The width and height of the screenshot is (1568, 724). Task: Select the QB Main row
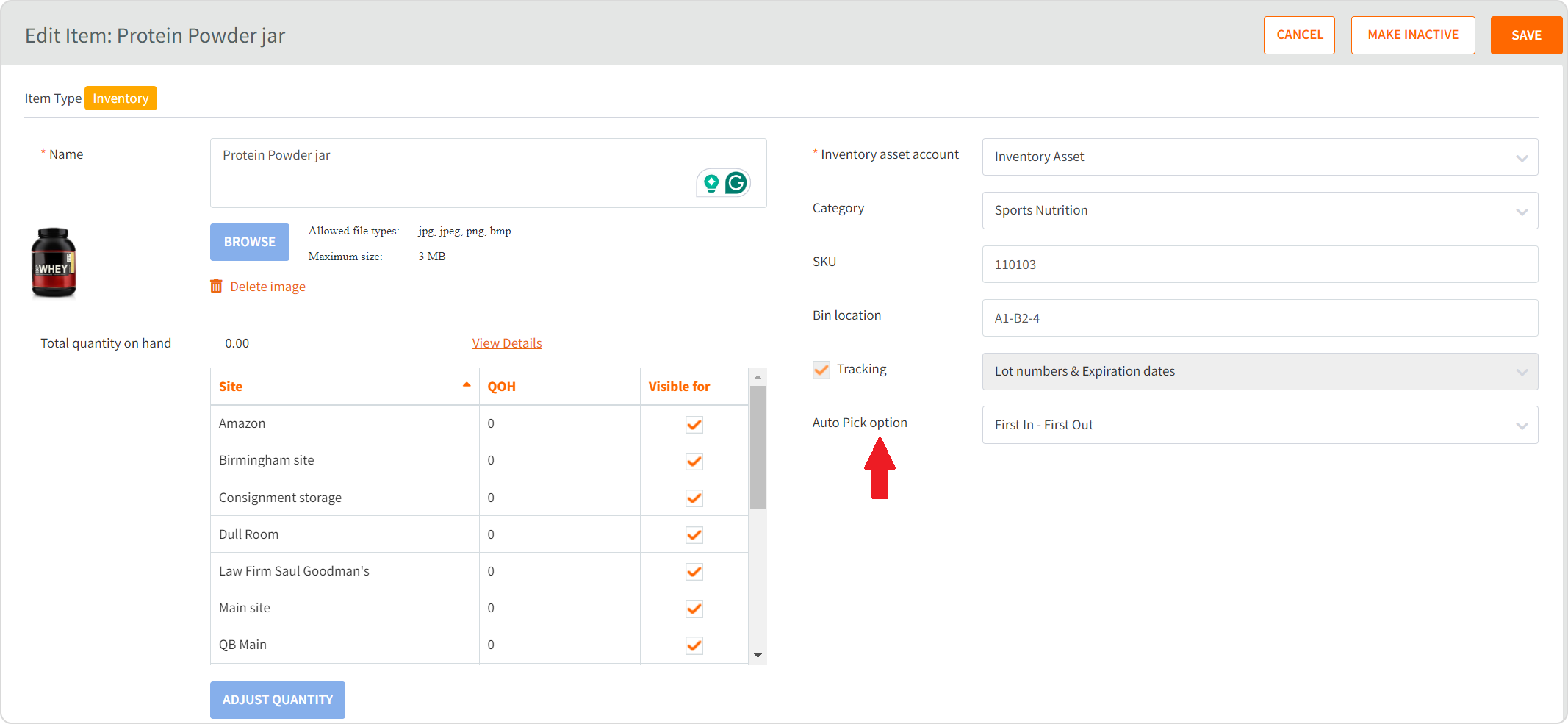pos(479,645)
